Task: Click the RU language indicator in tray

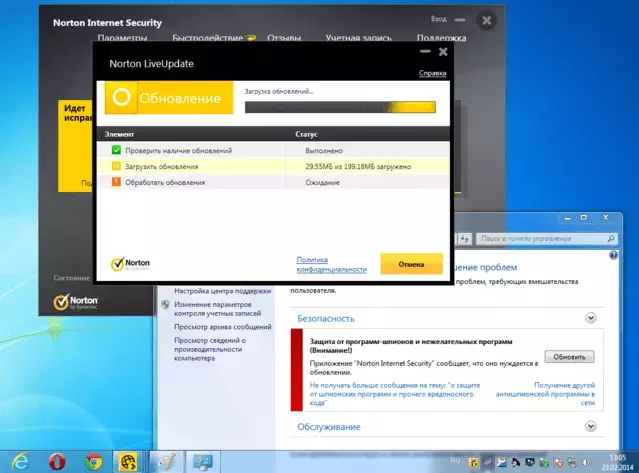Action: [455, 461]
